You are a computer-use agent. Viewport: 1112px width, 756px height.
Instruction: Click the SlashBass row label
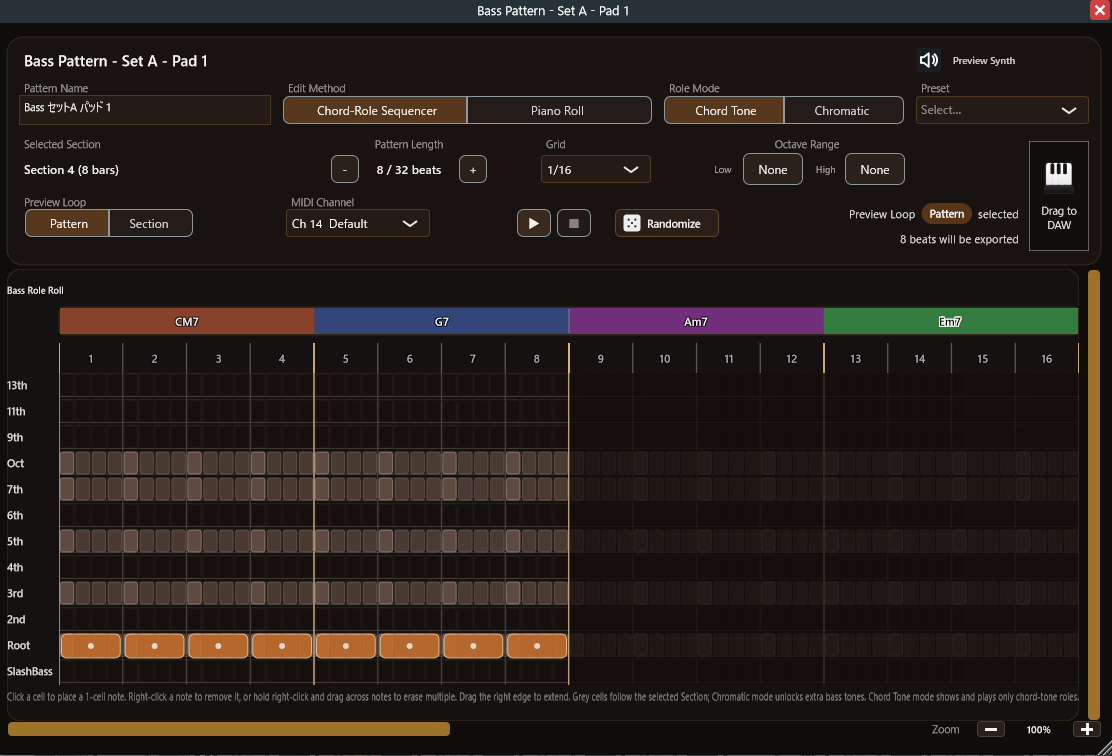tap(30, 672)
